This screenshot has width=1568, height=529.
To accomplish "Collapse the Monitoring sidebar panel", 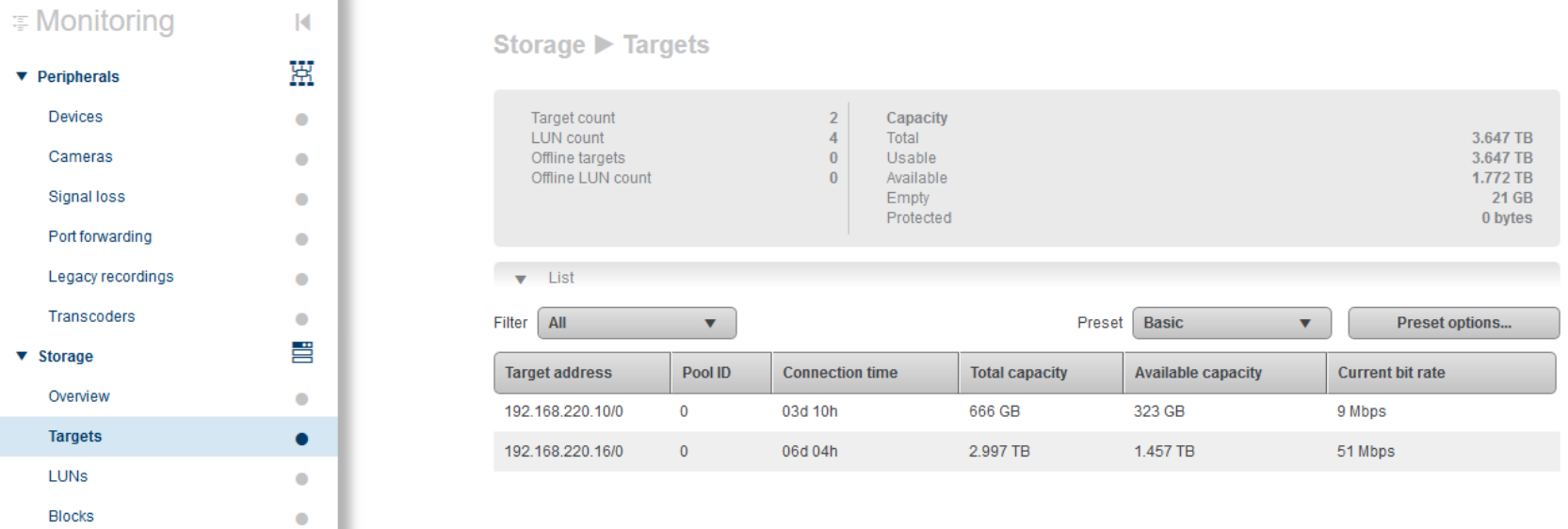I will tap(302, 23).
